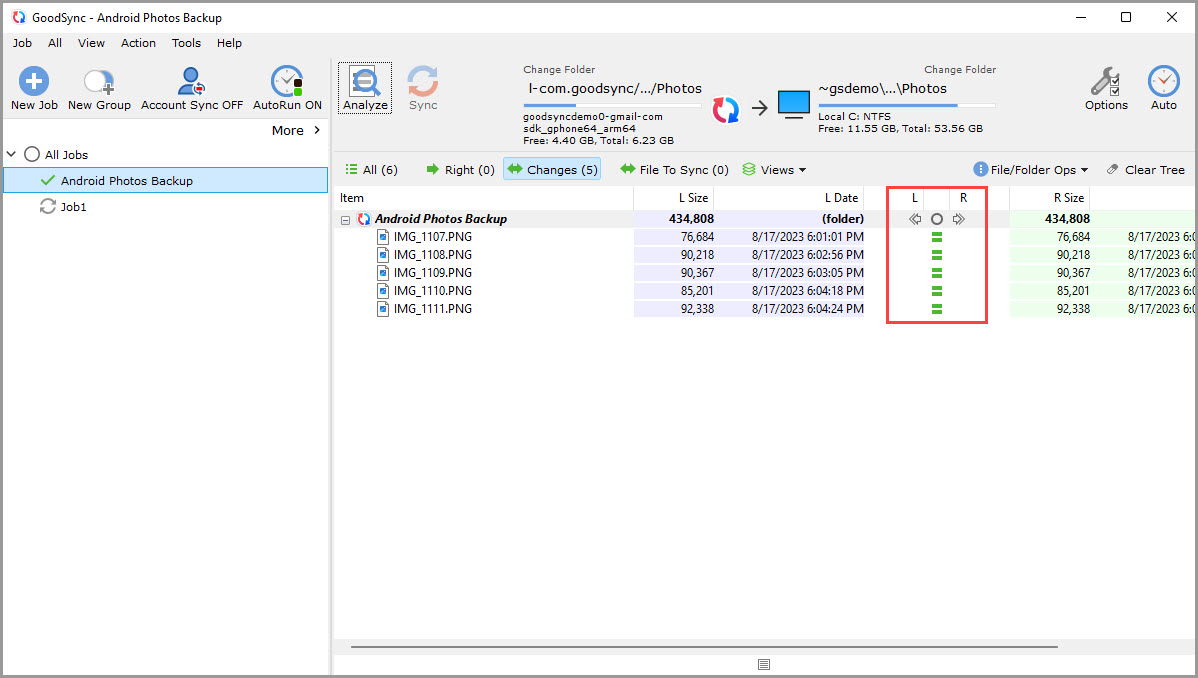
Task: Click the L Size value 76,684
Action: pos(698,237)
